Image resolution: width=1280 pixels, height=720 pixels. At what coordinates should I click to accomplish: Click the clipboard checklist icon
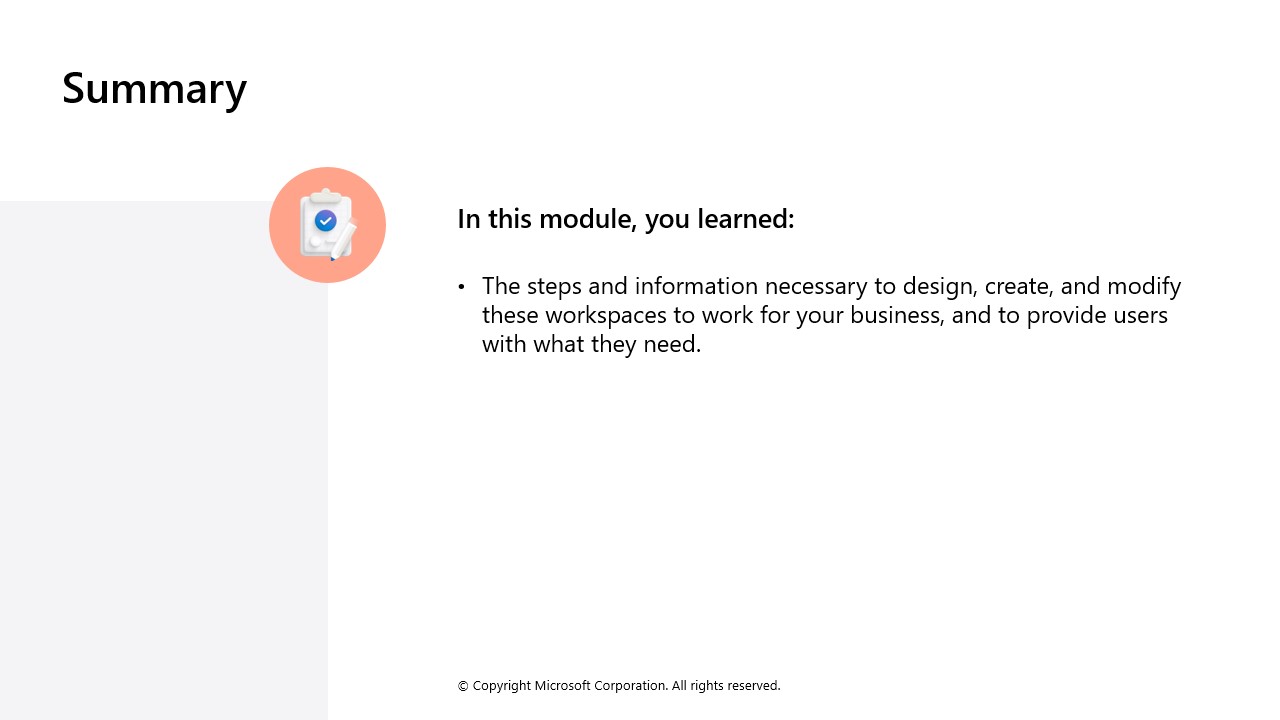pyautogui.click(x=327, y=225)
